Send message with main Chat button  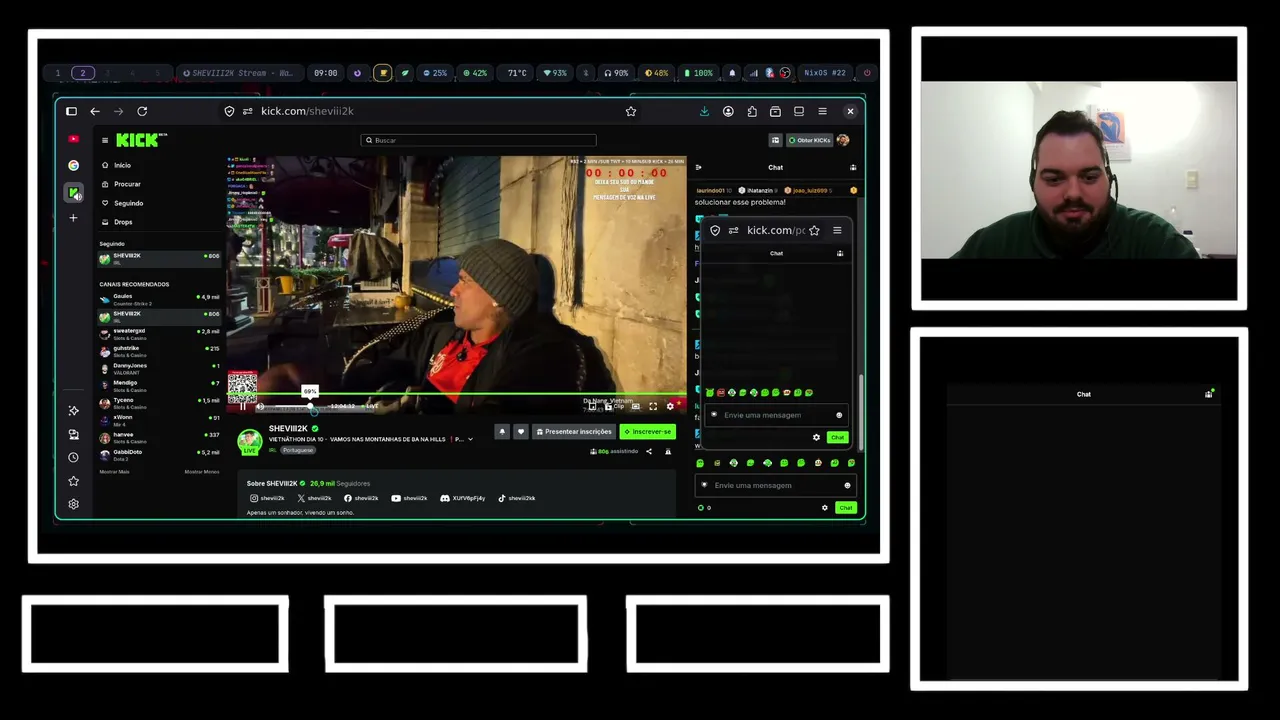pos(846,508)
